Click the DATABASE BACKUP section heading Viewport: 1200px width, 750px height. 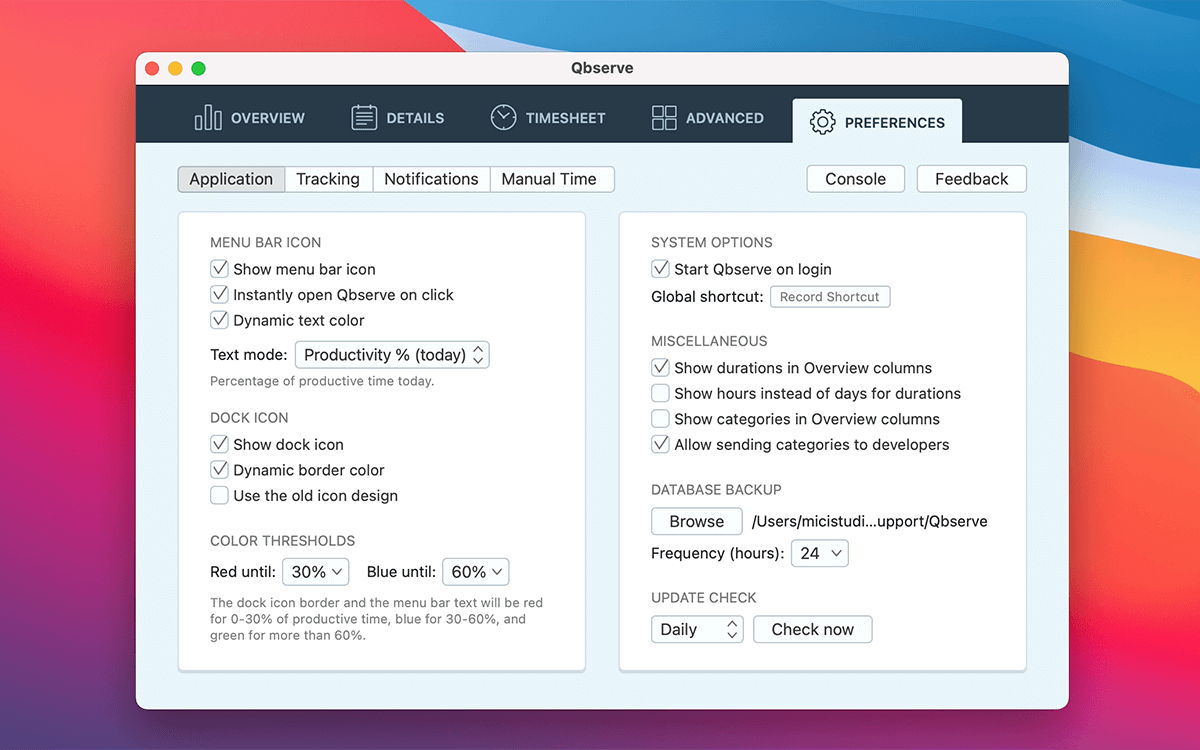[716, 490]
